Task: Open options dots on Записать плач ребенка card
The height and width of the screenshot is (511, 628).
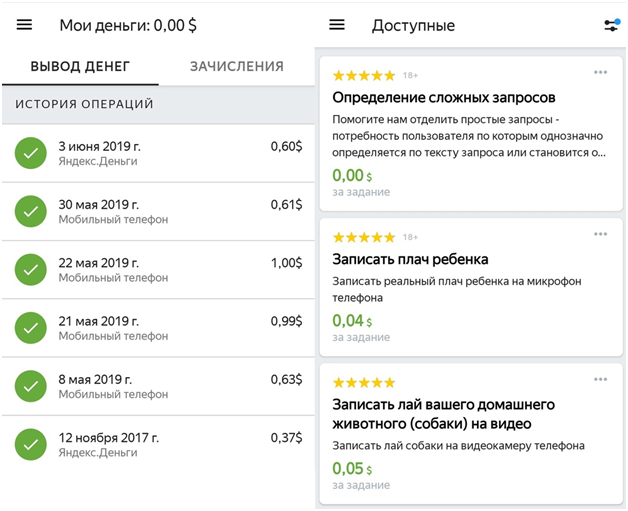Action: coord(600,234)
